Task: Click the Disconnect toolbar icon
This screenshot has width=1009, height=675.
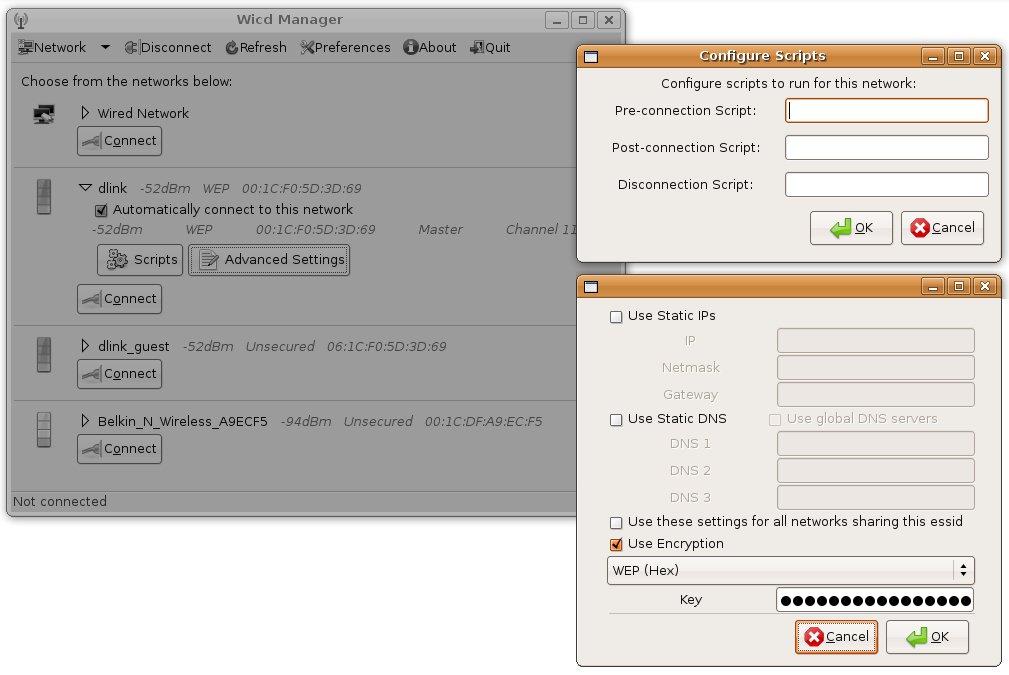Action: (x=131, y=47)
